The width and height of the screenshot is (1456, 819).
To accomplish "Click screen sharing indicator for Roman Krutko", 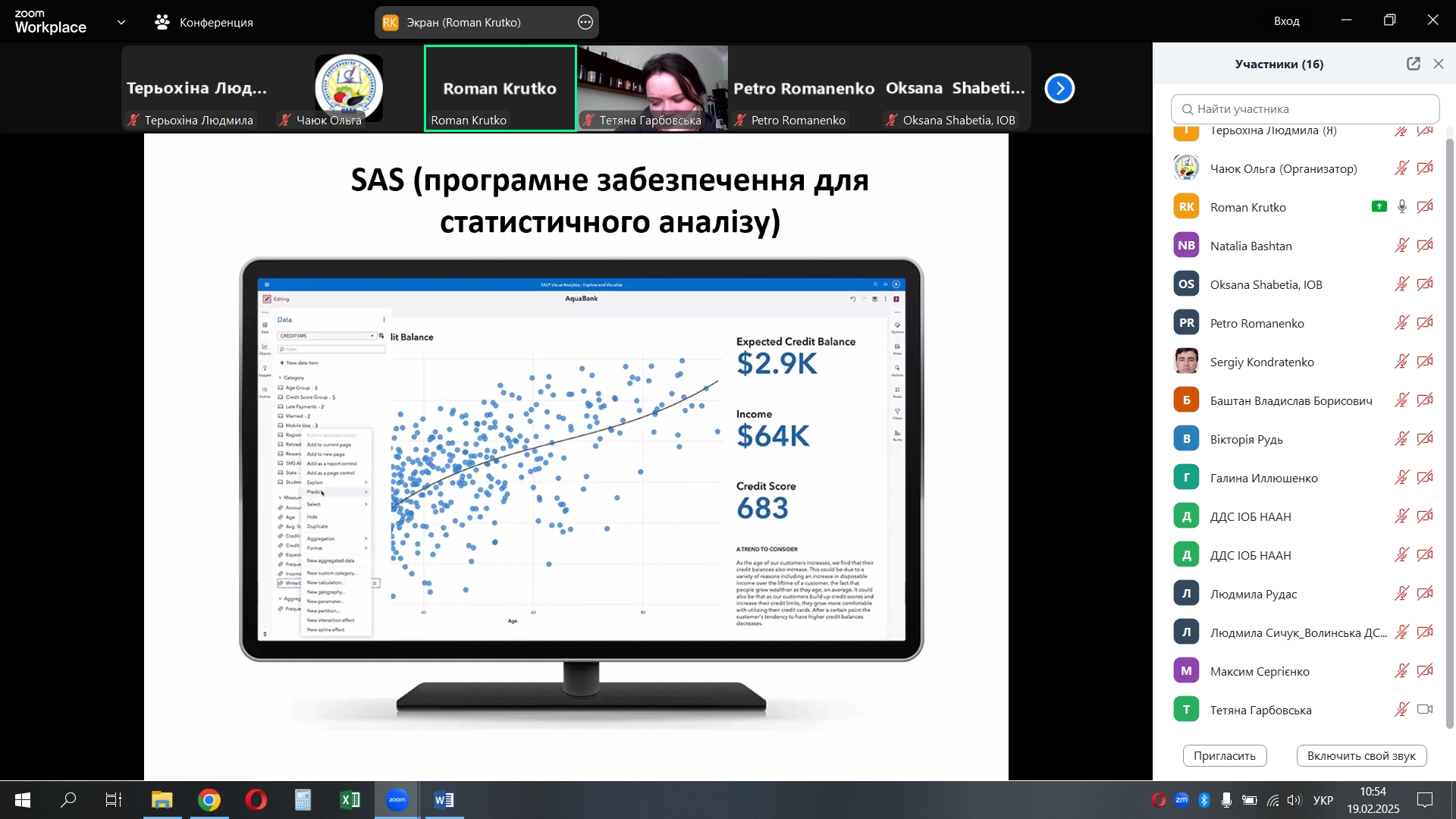I will (x=1379, y=207).
